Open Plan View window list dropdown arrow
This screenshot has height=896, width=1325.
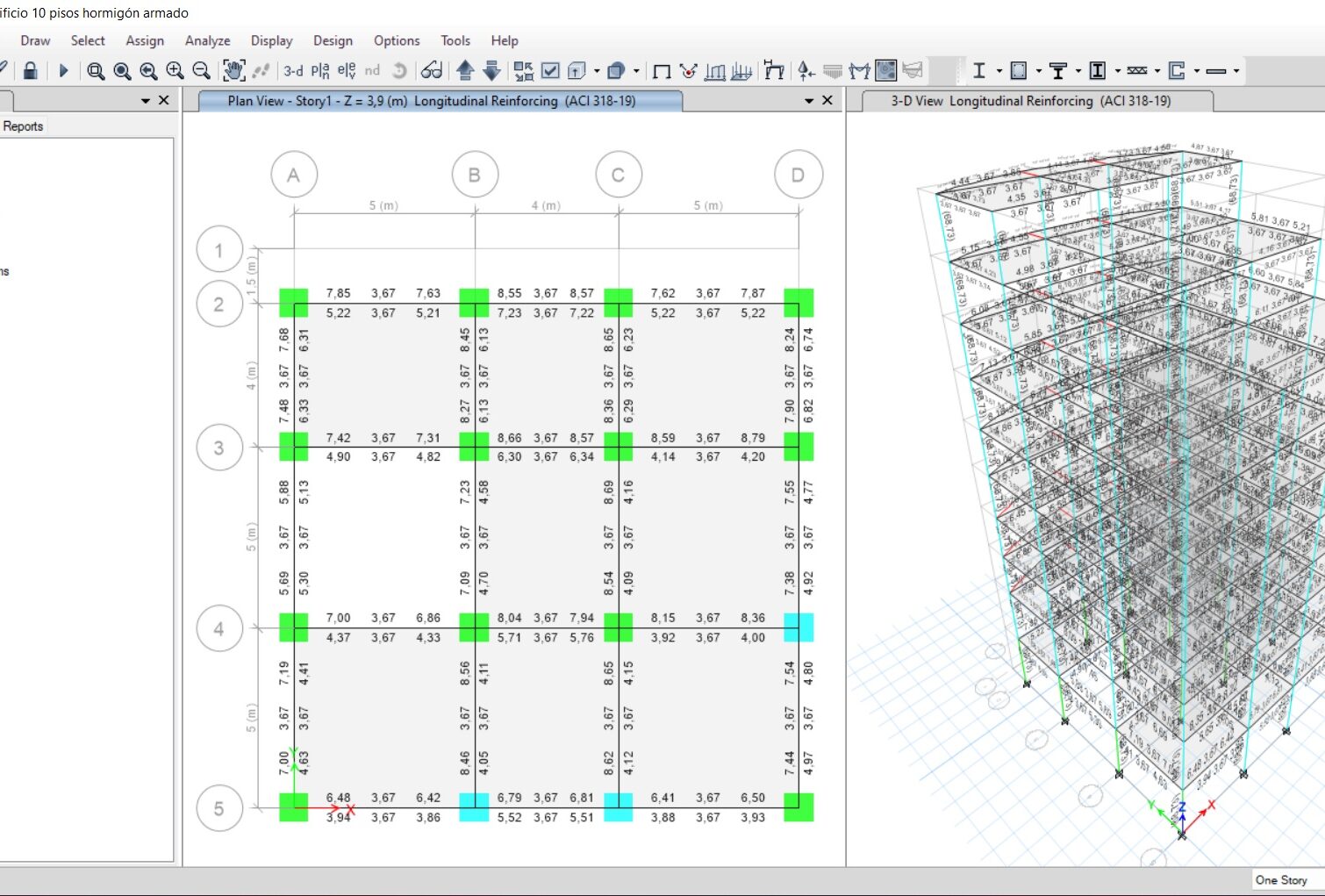pyautogui.click(x=809, y=101)
